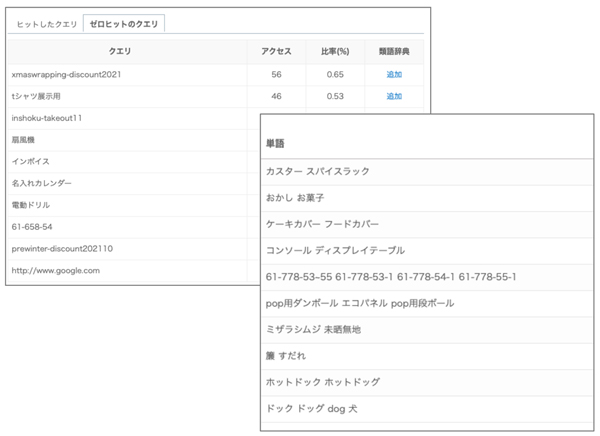Select query 名入れカレンダー
This screenshot has height=436, width=600.
(41, 183)
